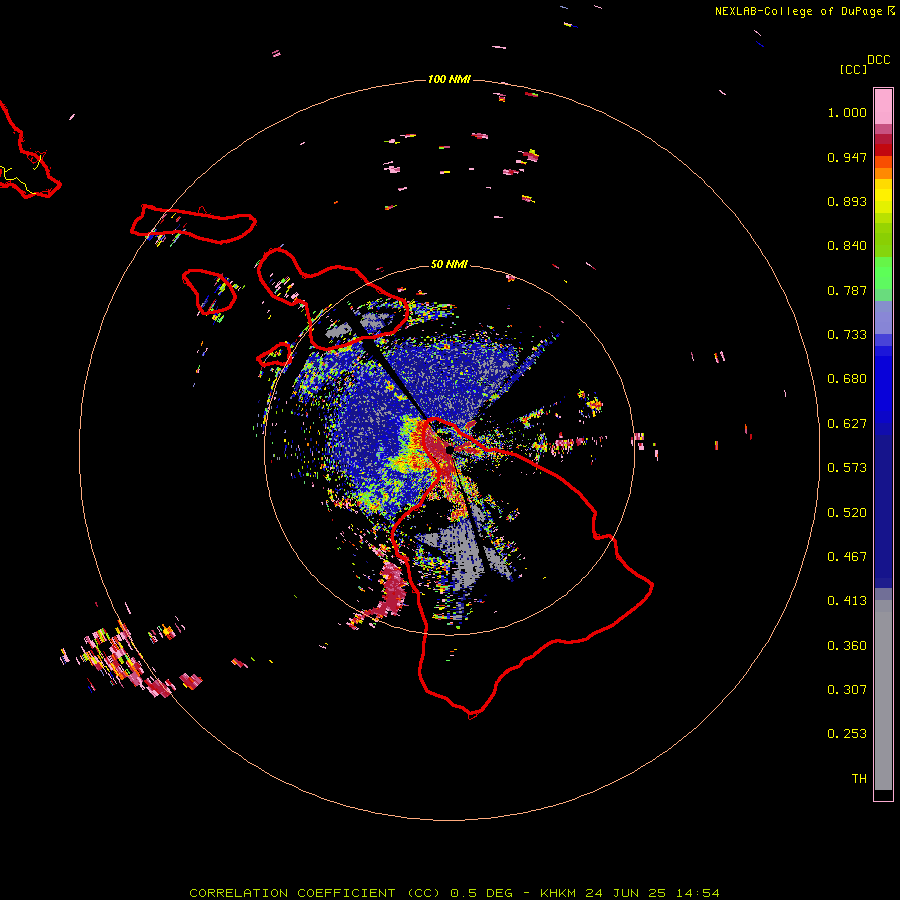
Task: Click the black radar site dot at center
Action: click(x=449, y=450)
